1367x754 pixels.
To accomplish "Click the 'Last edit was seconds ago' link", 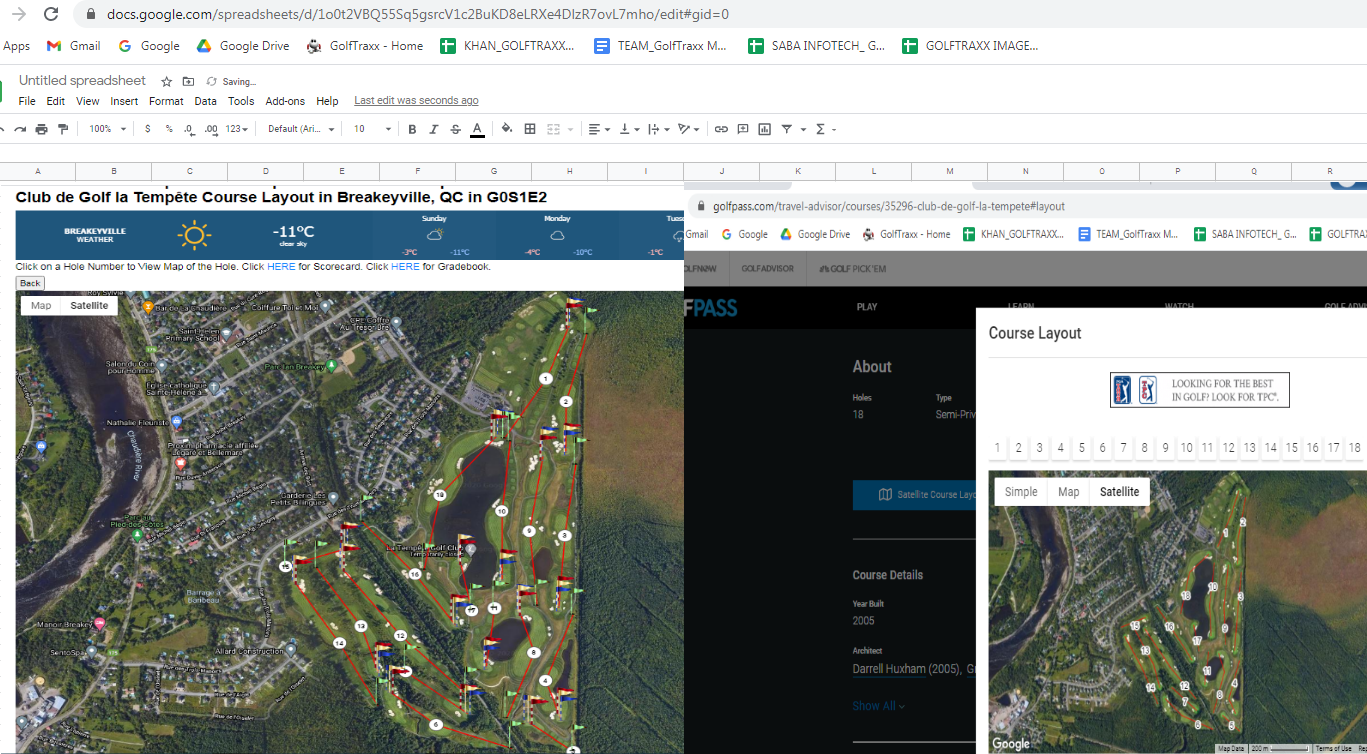I will pos(416,101).
